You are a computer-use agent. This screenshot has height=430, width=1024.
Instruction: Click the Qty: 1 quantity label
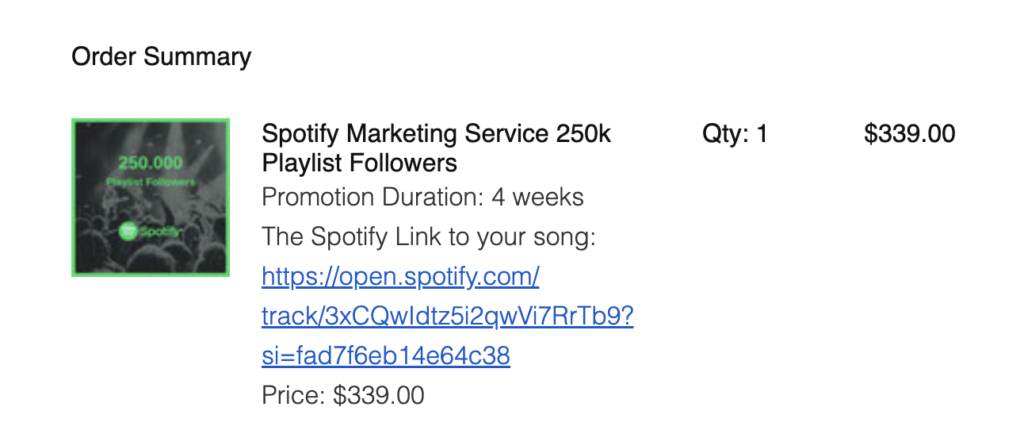735,134
